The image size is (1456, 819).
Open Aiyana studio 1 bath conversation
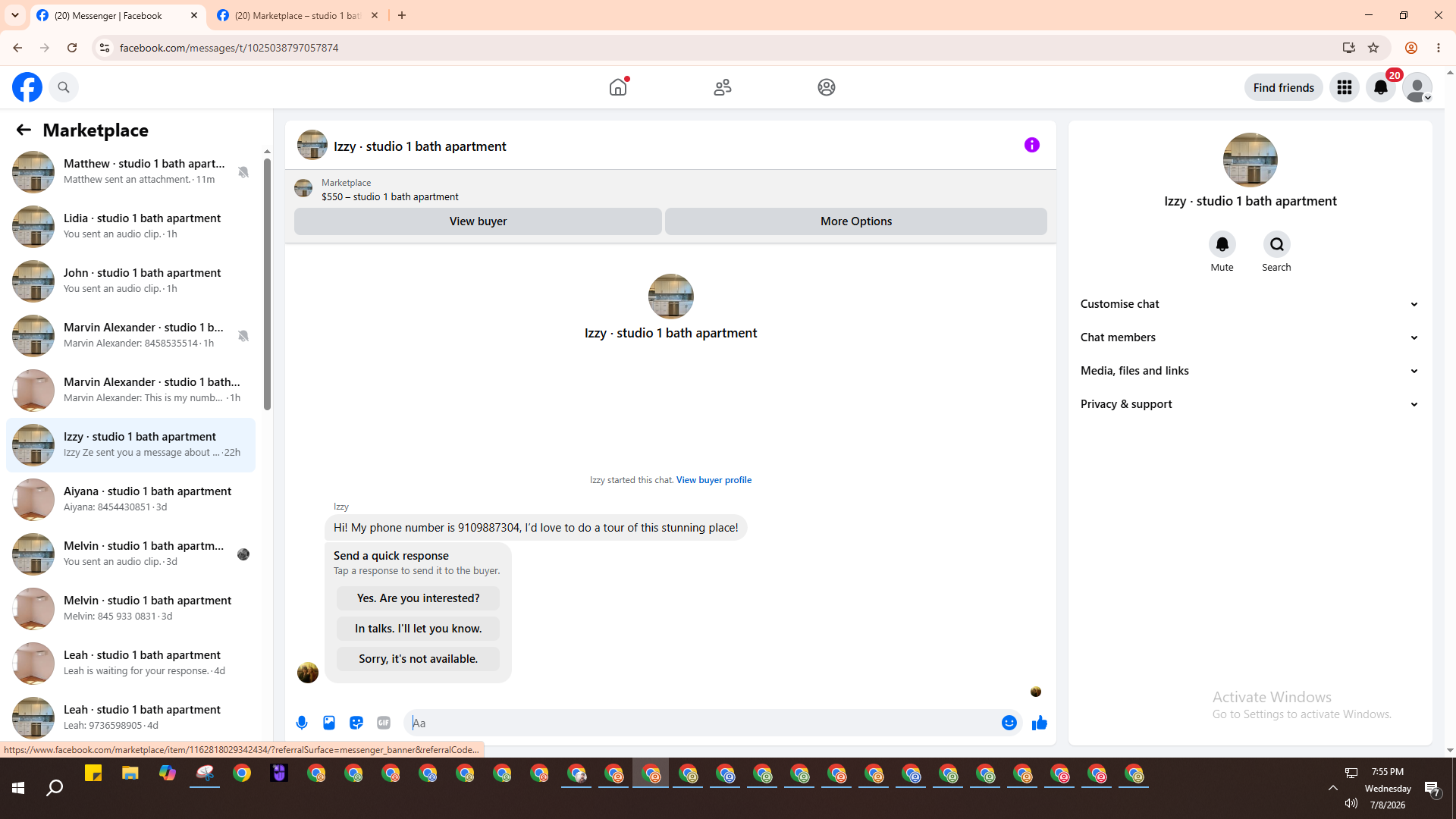pos(130,500)
